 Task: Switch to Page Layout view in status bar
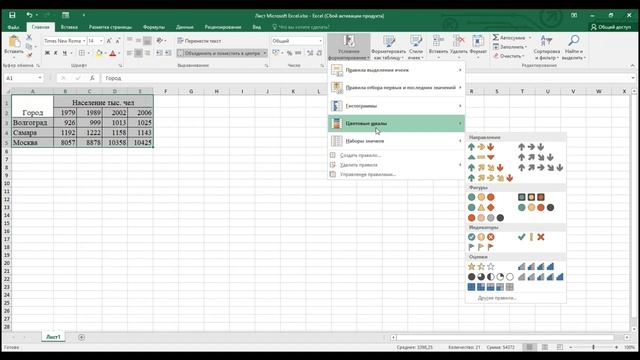(544, 347)
